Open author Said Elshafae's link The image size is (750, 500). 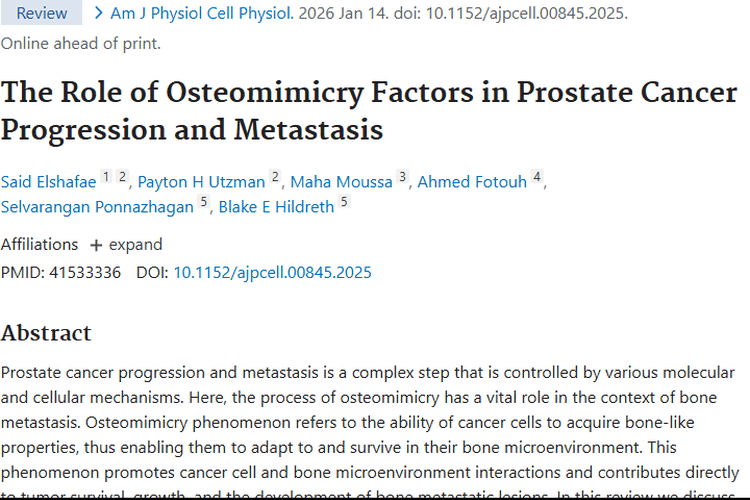coord(47,181)
